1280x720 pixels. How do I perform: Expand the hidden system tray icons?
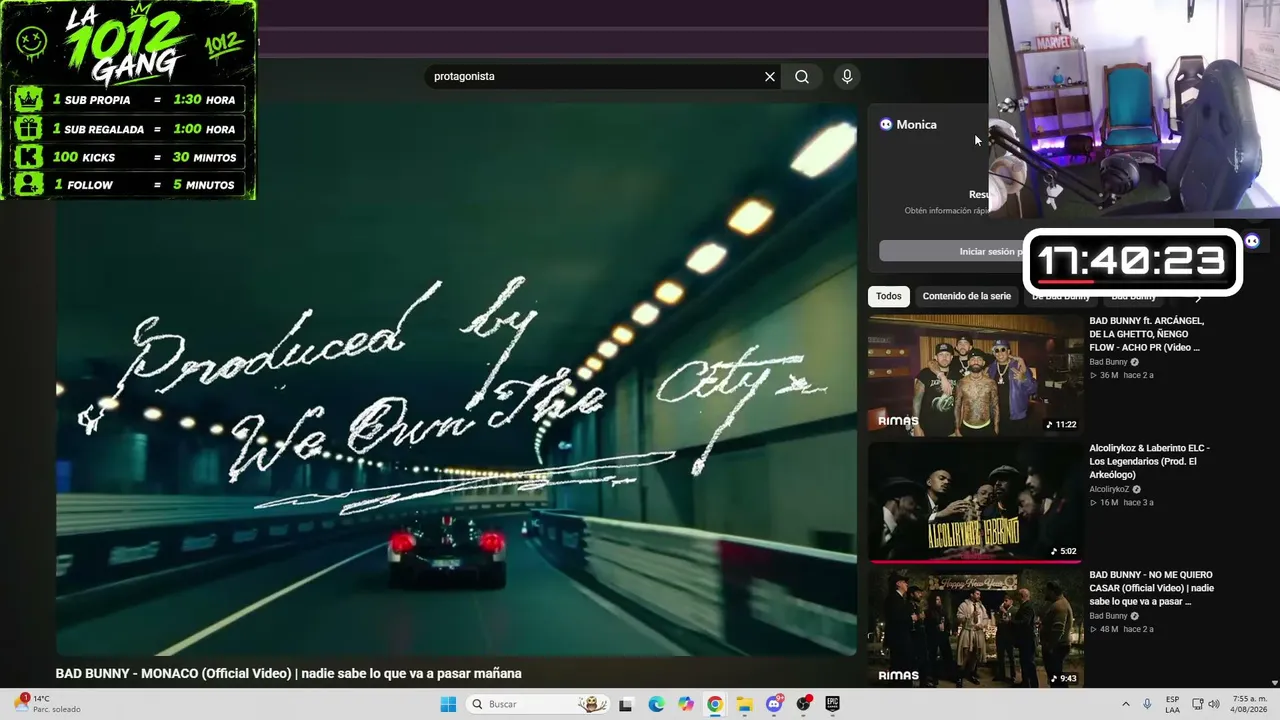(1126, 704)
